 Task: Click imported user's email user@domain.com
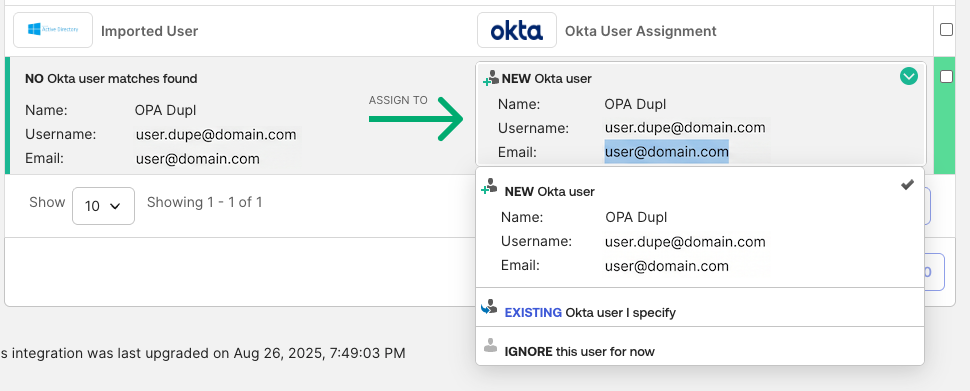197,159
